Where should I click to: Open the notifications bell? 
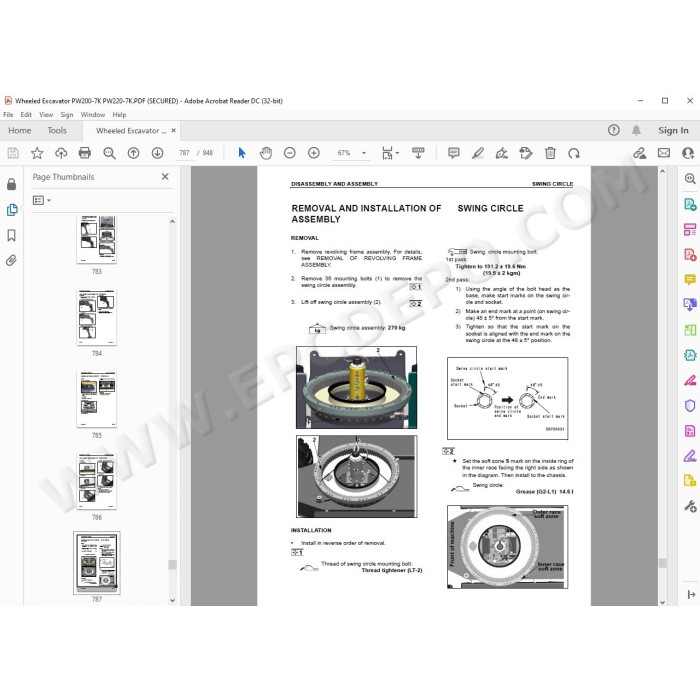coord(636,130)
